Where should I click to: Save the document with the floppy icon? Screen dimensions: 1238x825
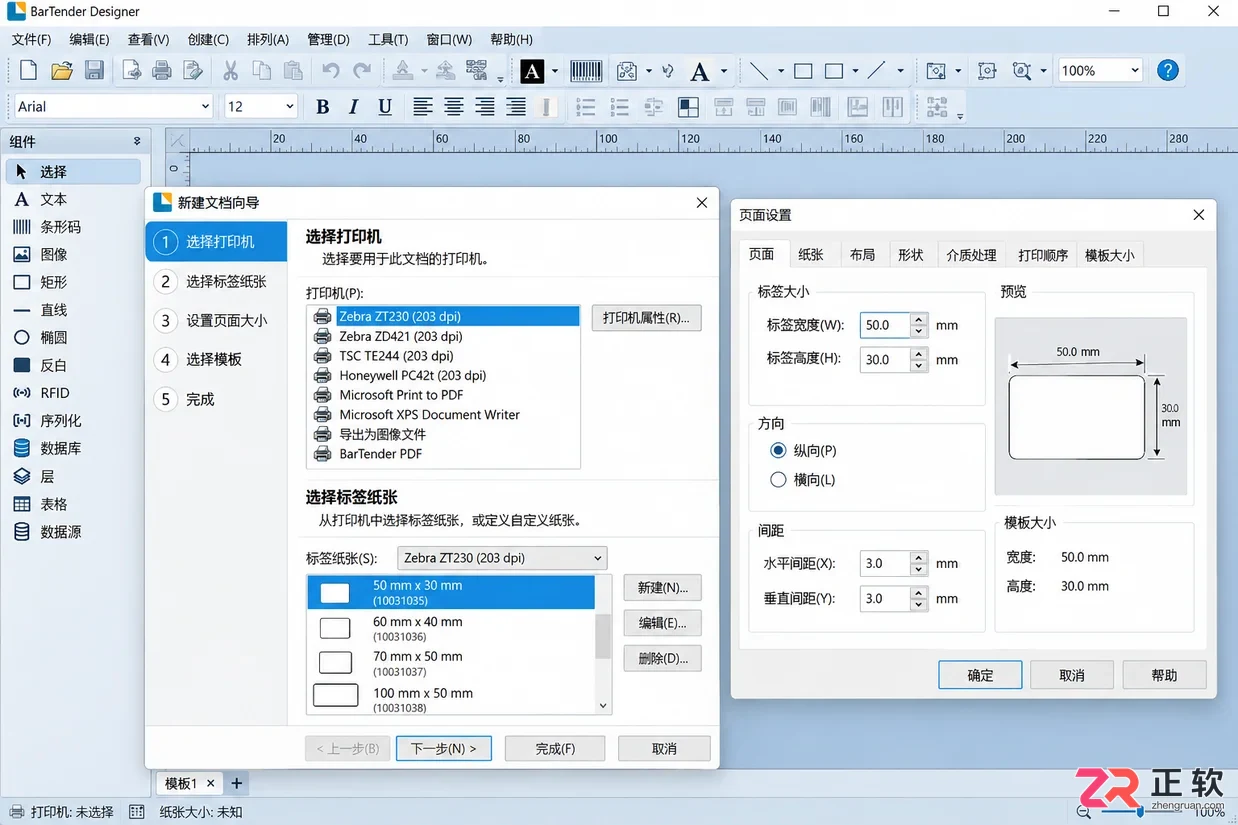click(94, 70)
